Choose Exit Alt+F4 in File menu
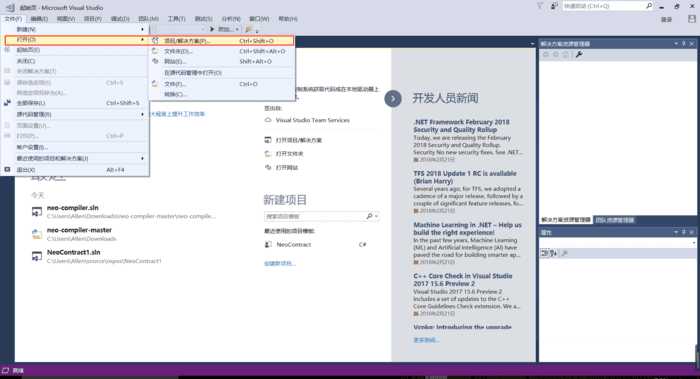The width and height of the screenshot is (700, 379). pyautogui.click(x=75, y=170)
